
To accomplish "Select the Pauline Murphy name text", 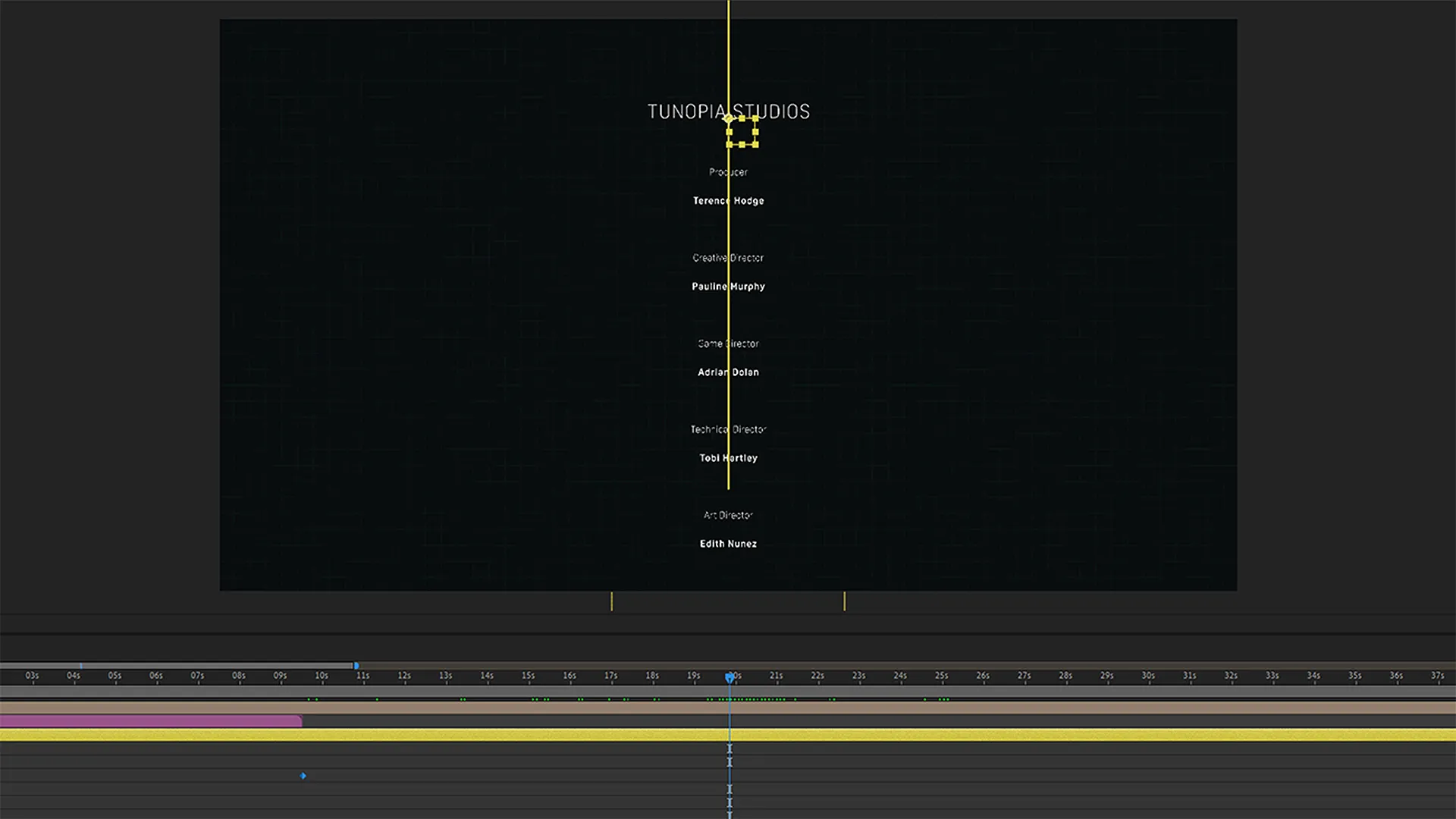I will (728, 287).
